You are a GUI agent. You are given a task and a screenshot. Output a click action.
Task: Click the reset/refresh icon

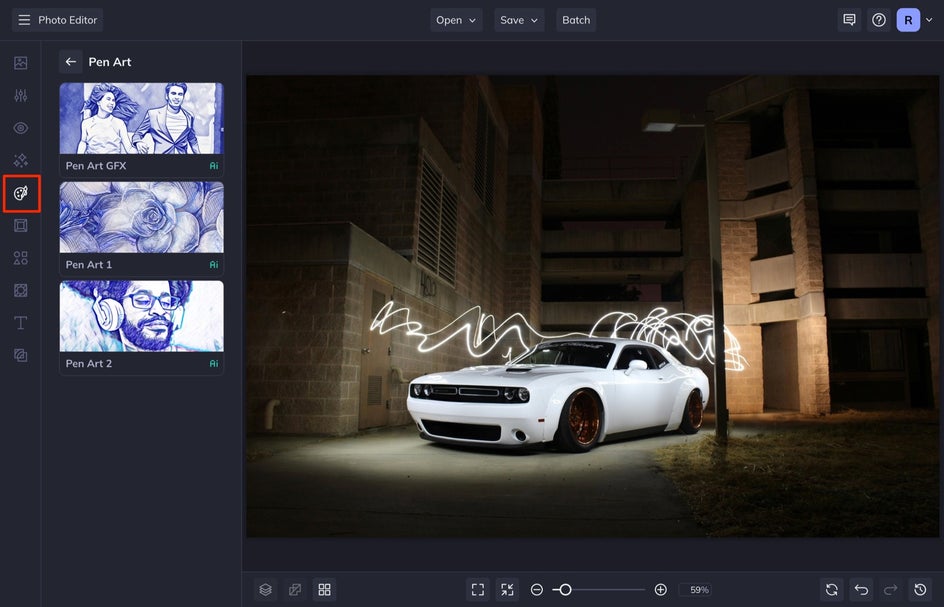(x=831, y=590)
